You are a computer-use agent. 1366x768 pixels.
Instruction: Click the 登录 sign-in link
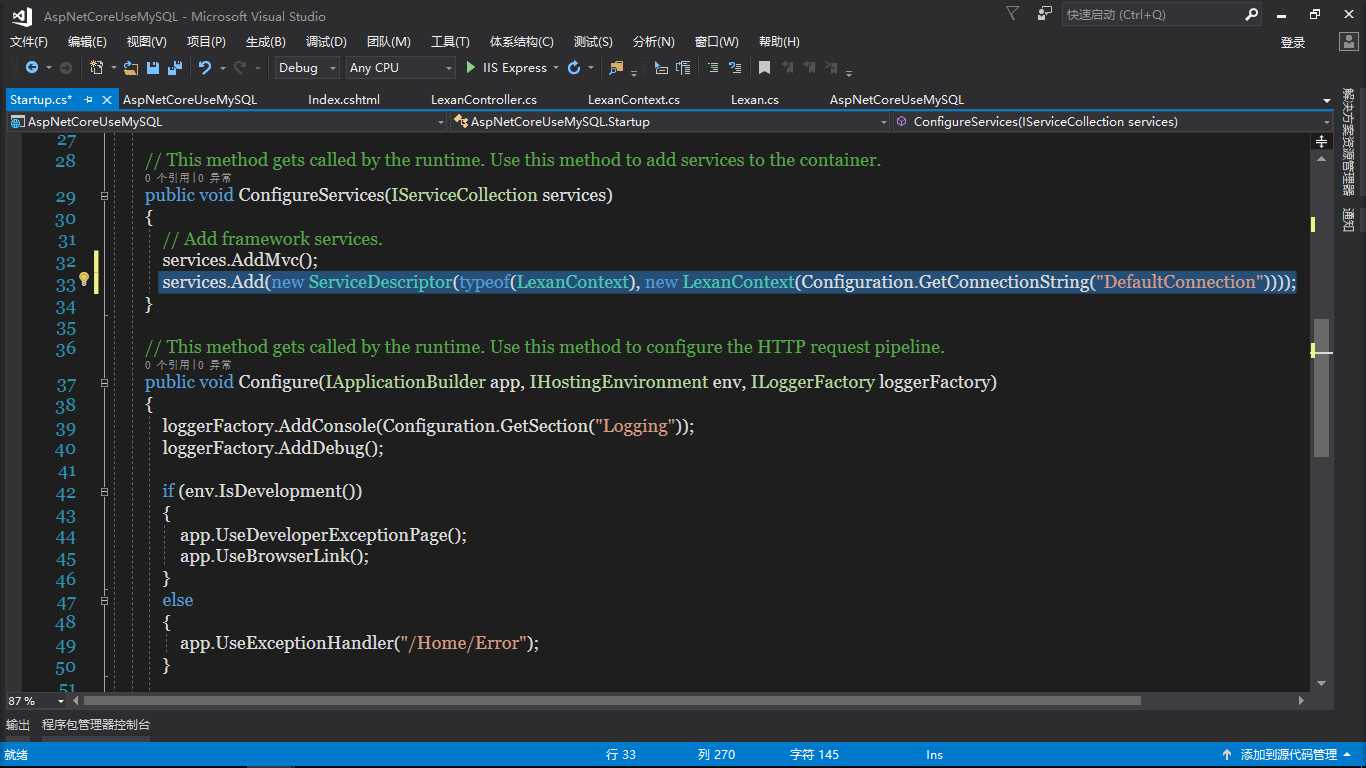[x=1293, y=42]
